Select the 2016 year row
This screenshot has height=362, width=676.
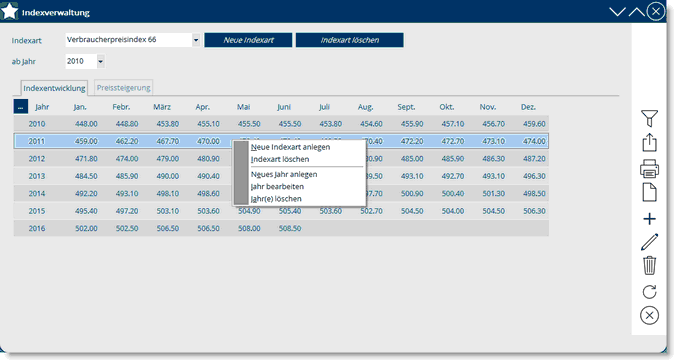(x=281, y=228)
